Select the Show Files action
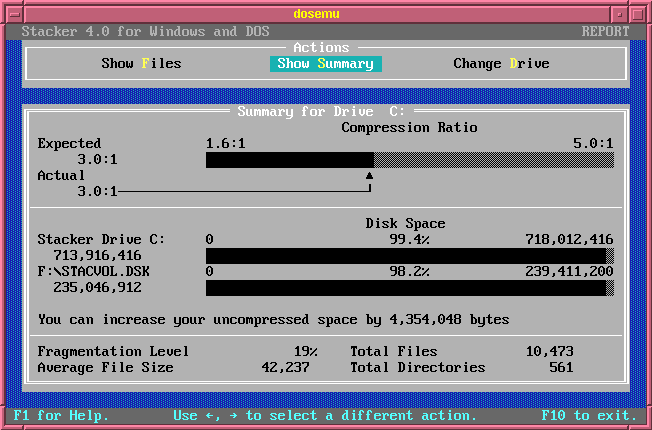This screenshot has width=652, height=430. (141, 64)
